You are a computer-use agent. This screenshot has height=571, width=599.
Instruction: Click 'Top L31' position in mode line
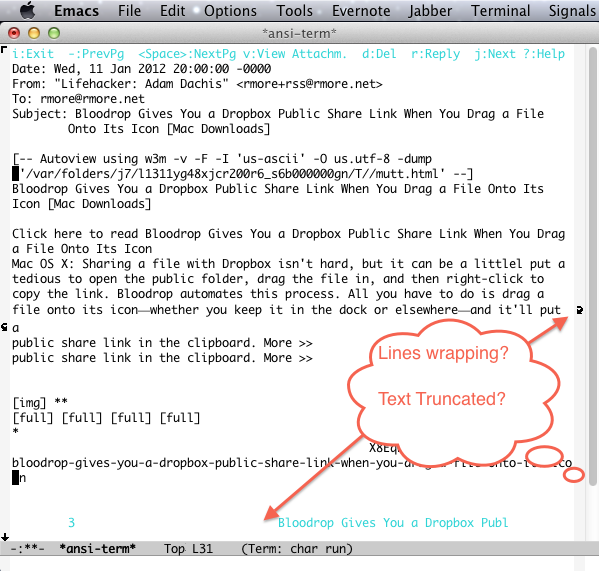point(189,549)
